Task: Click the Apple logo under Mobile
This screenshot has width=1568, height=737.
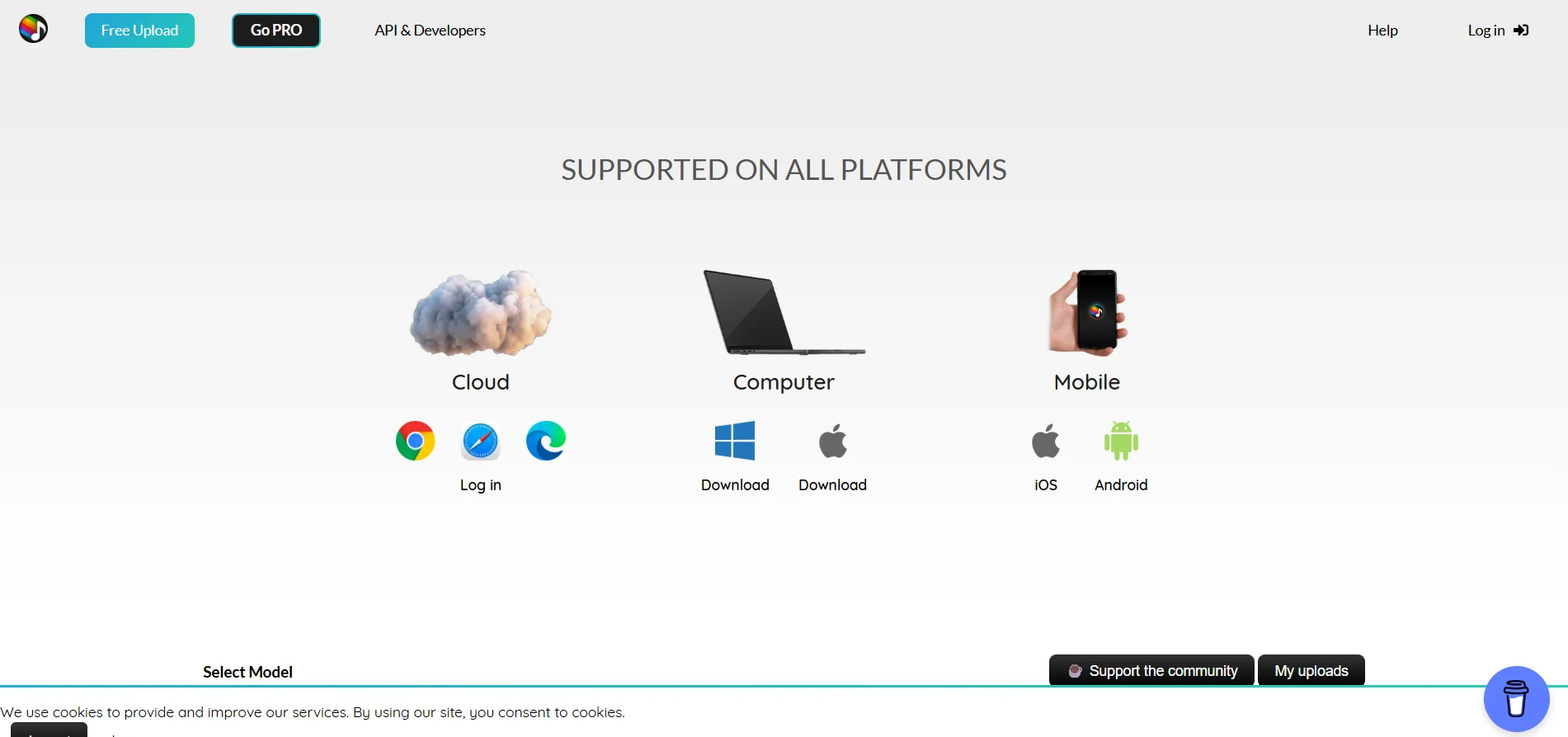Action: click(1045, 441)
